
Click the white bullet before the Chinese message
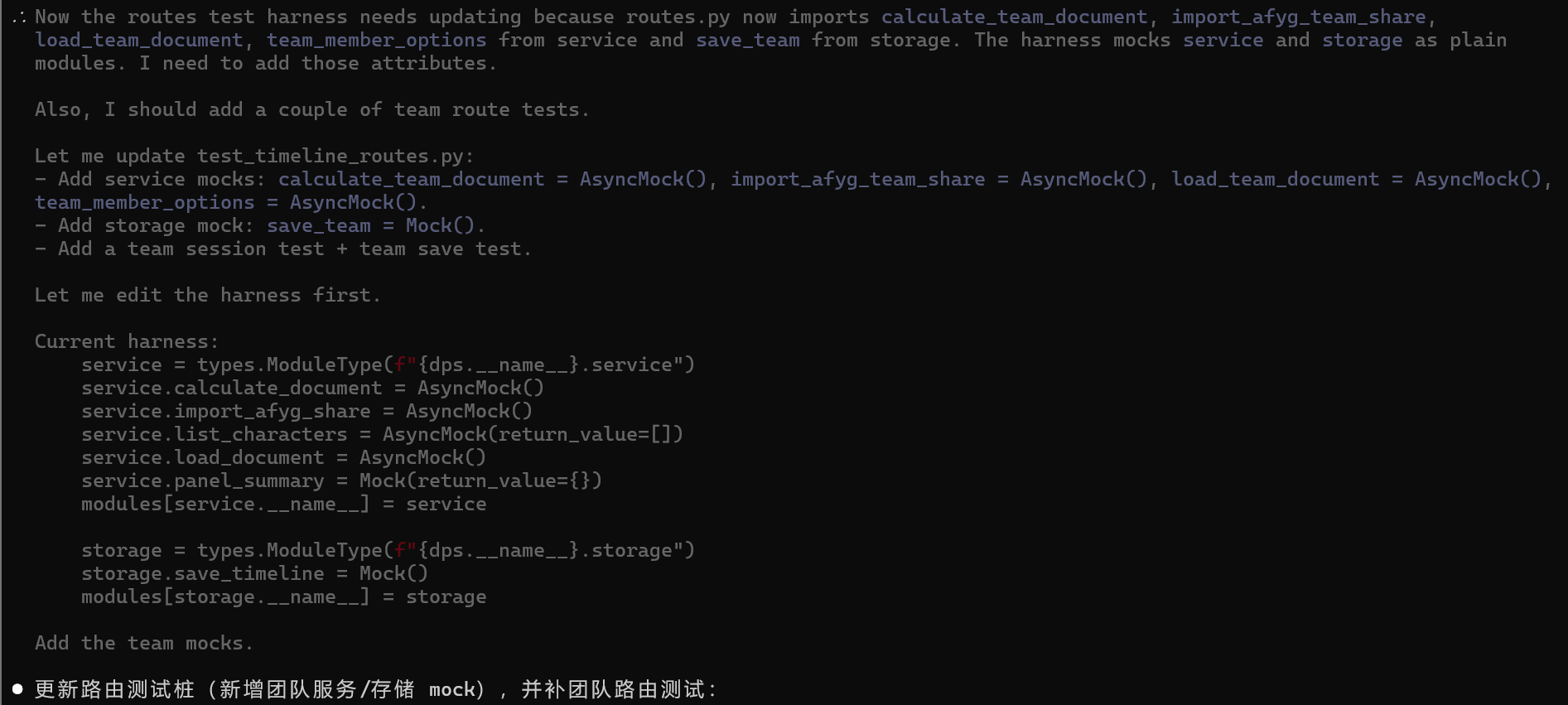(17, 689)
